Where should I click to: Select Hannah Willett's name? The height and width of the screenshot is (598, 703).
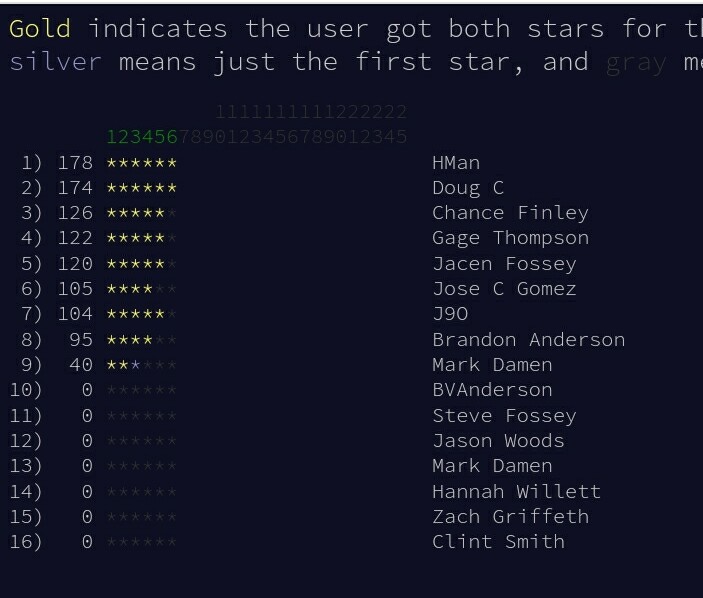coord(516,492)
